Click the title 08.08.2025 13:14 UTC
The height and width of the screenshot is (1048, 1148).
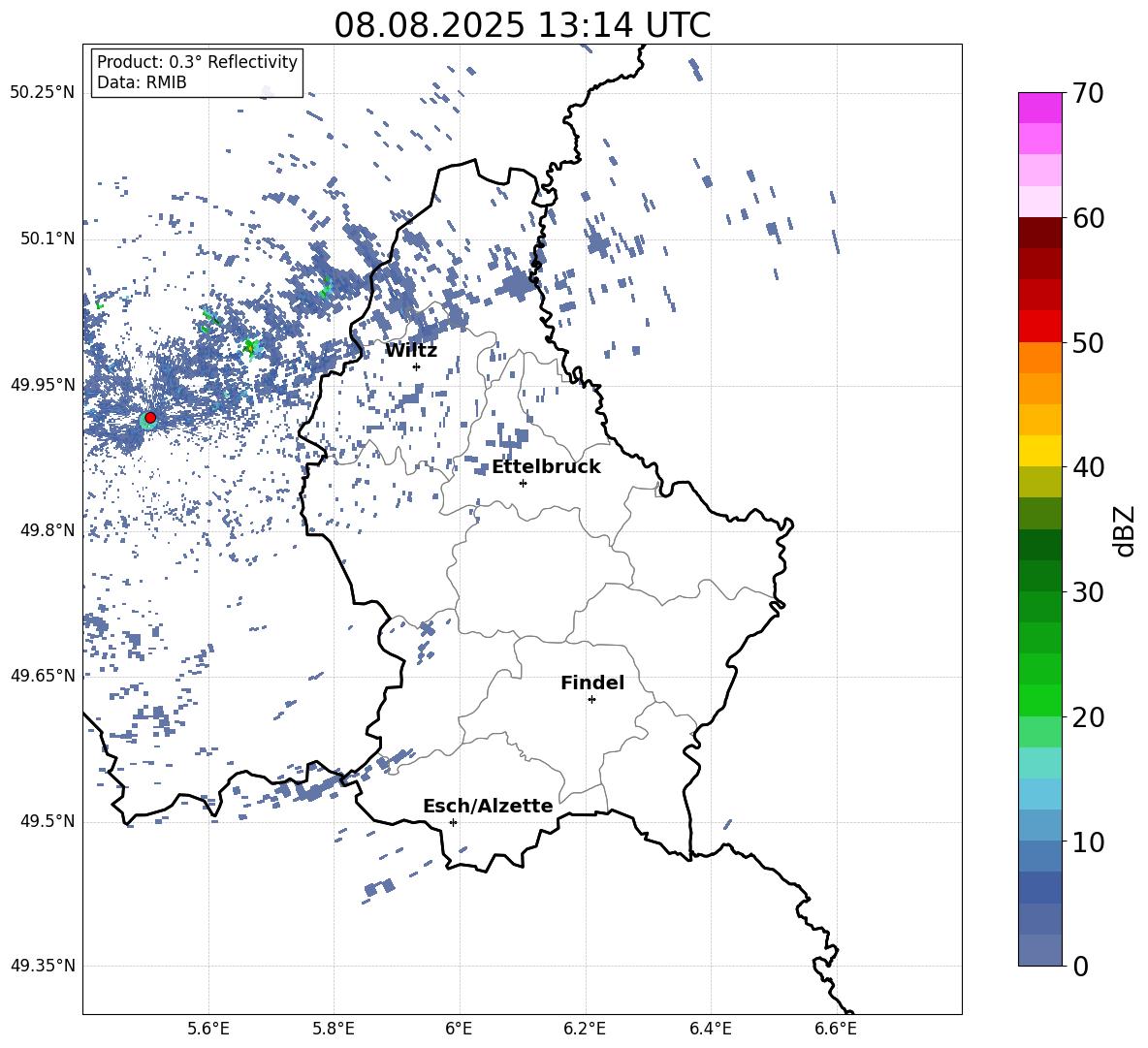pyautogui.click(x=523, y=25)
